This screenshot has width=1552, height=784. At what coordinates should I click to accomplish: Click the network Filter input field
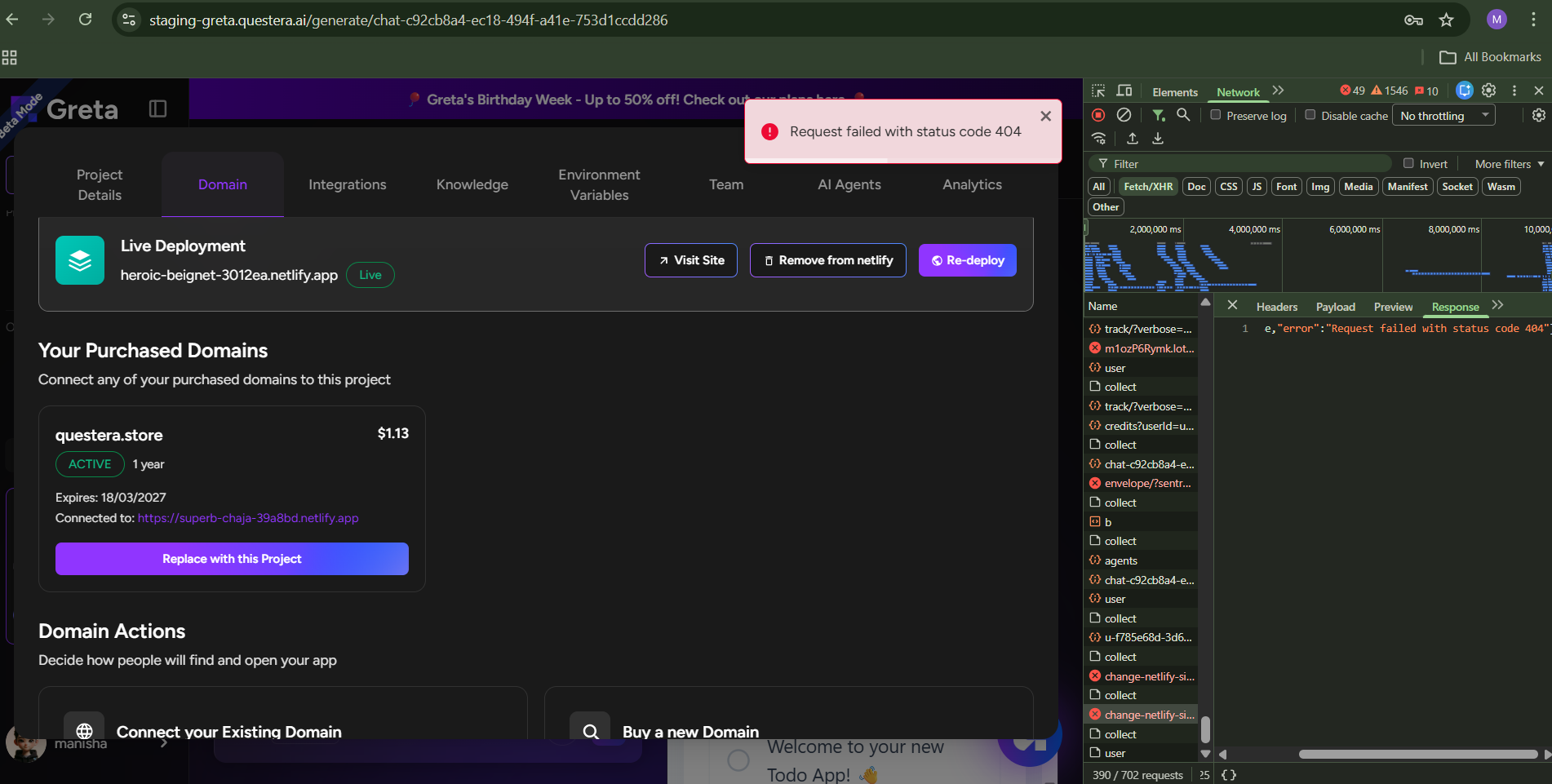[x=1240, y=163]
